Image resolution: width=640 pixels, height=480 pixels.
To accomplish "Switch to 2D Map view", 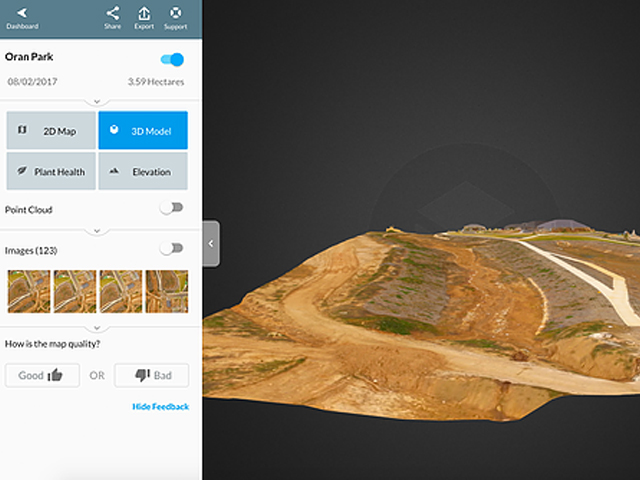I will 51,131.
